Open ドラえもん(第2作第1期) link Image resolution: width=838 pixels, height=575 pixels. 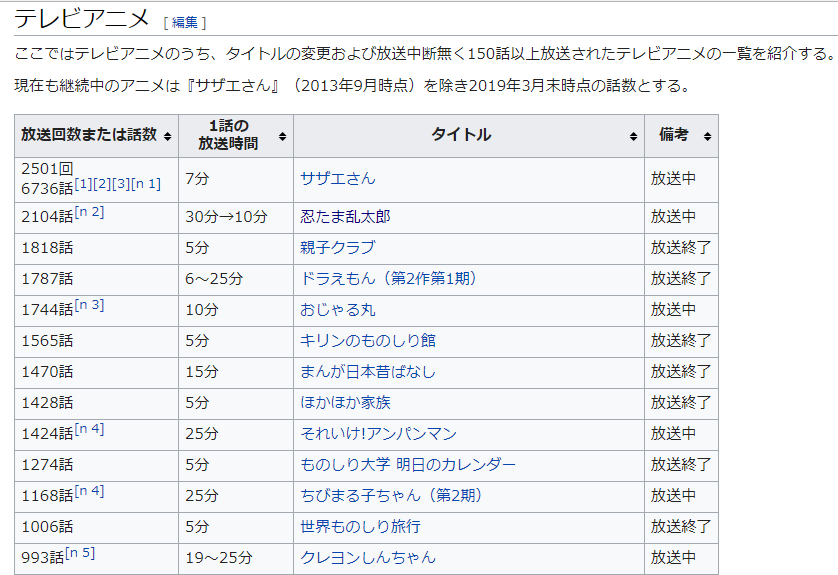pyautogui.click(x=389, y=278)
